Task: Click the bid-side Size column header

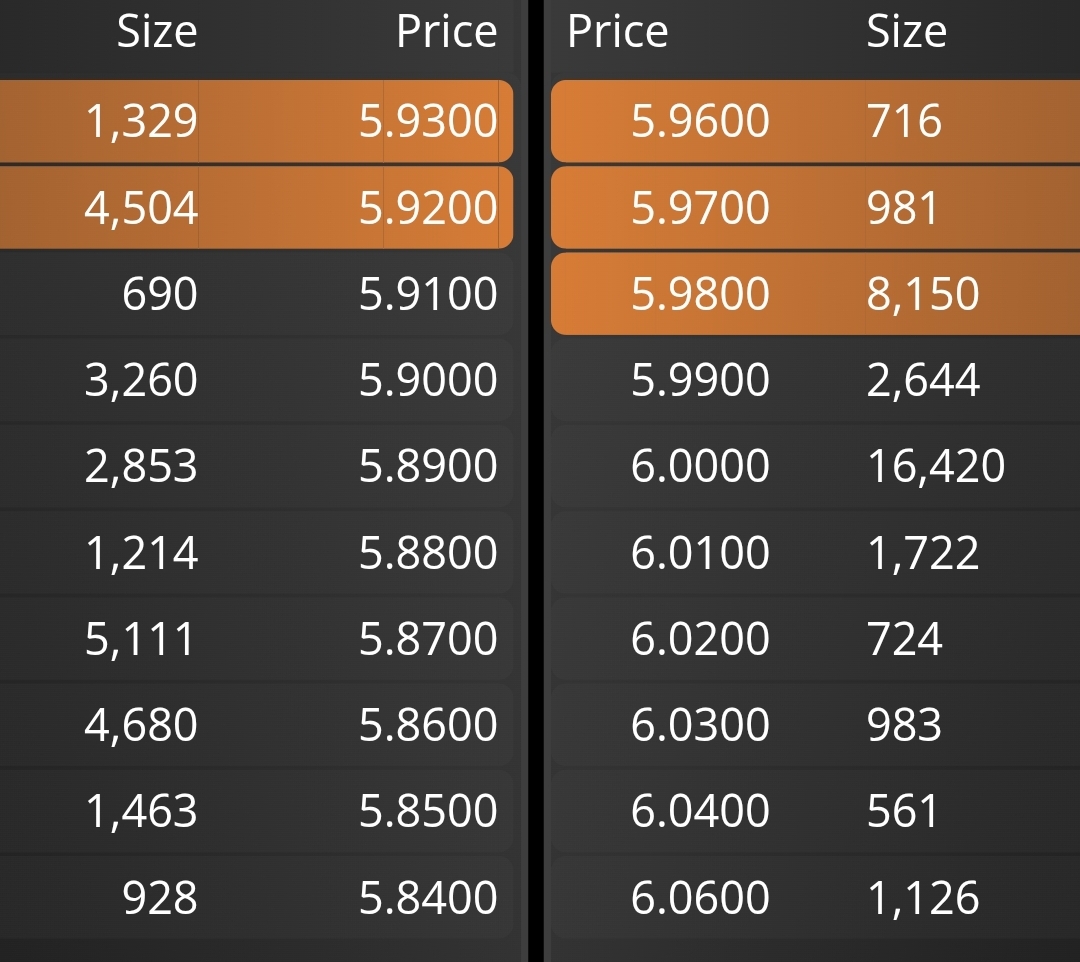Action: [157, 32]
